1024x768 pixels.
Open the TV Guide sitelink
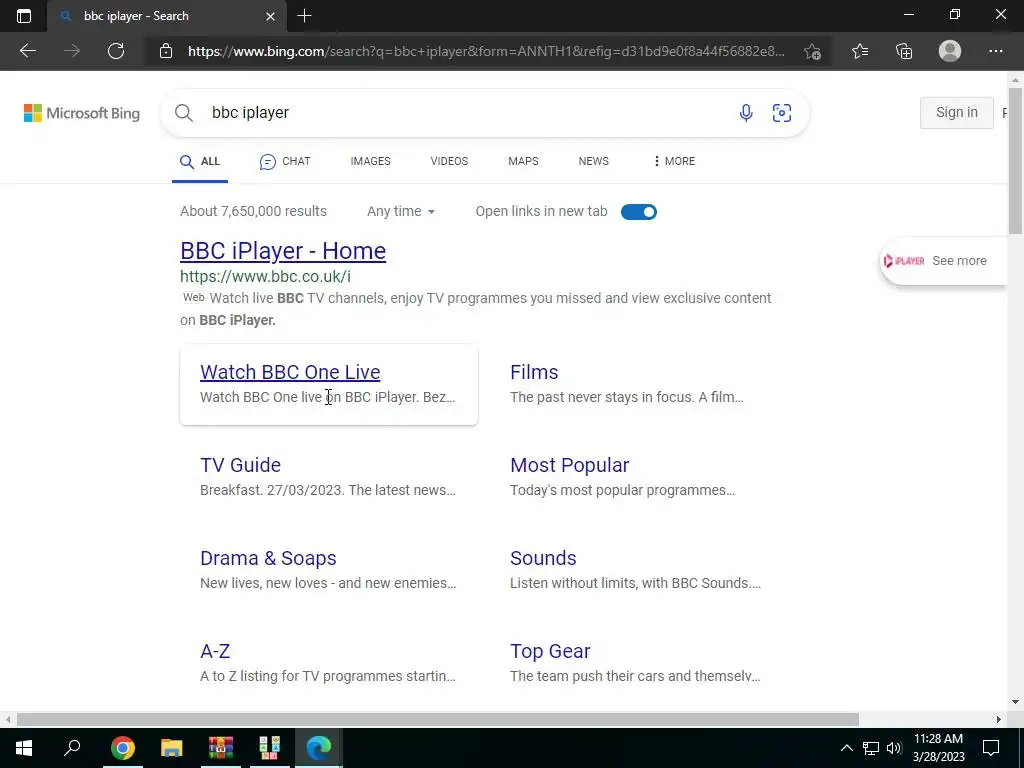(x=240, y=465)
